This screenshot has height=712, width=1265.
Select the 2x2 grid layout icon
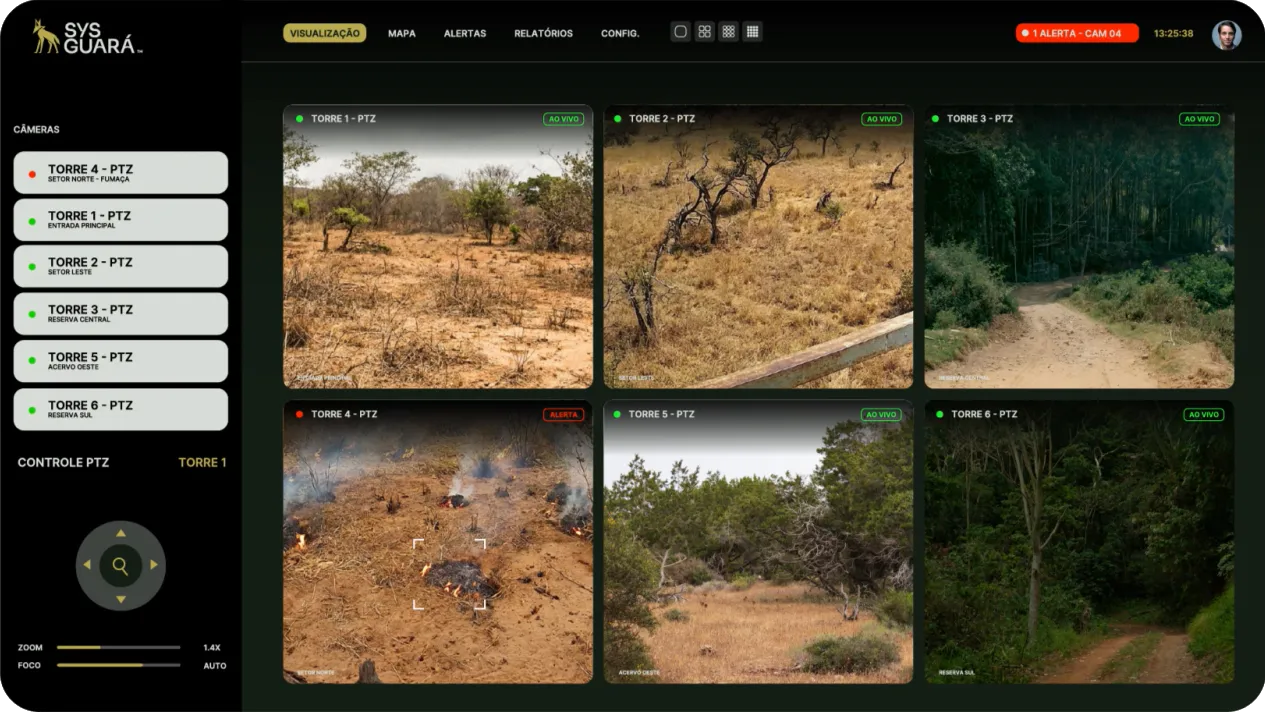705,32
